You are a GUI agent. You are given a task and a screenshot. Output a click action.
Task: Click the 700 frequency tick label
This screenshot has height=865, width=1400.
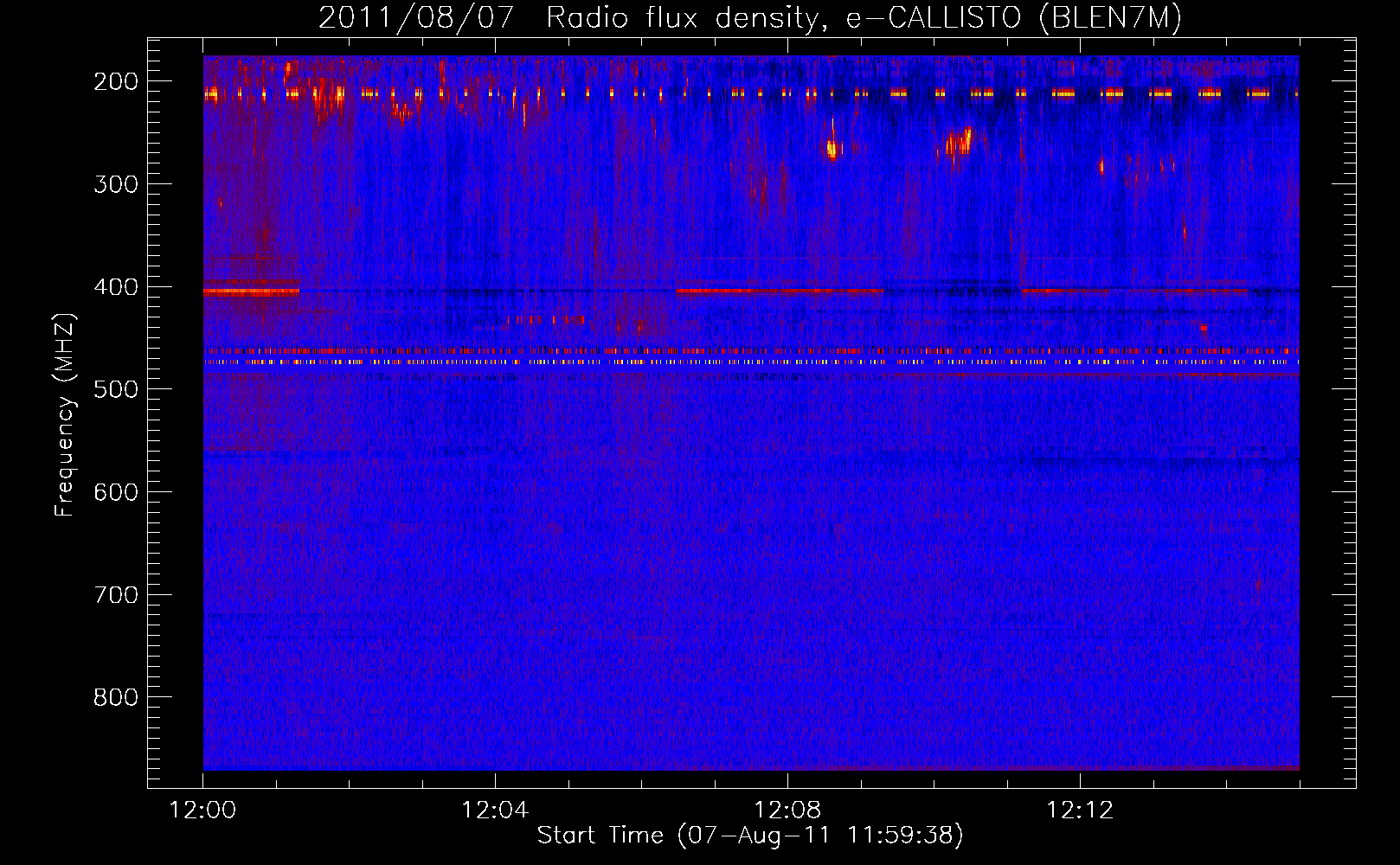coord(116,595)
